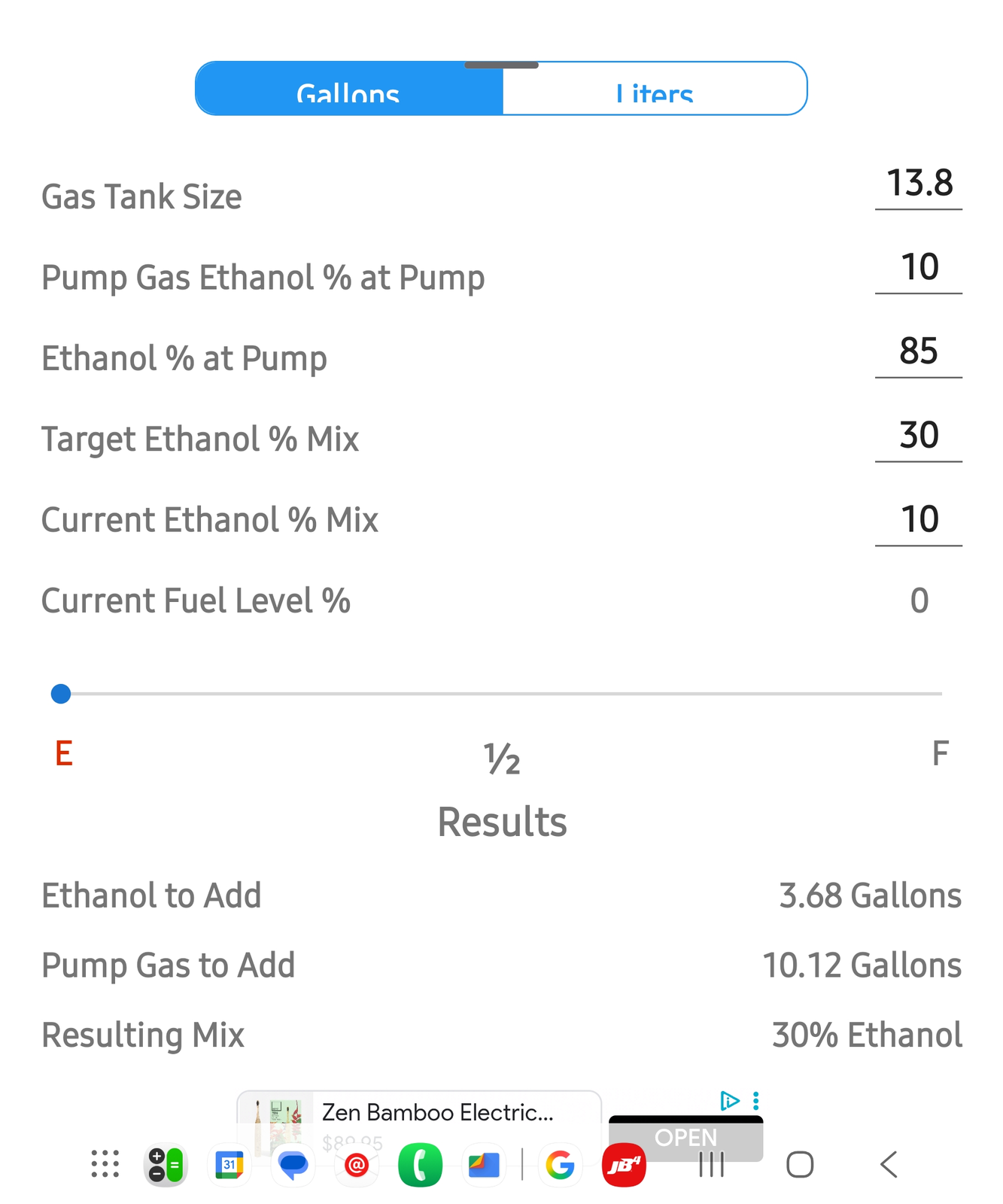The image size is (1003, 1204).
Task: Click the ad info icon
Action: pyautogui.click(x=729, y=1101)
